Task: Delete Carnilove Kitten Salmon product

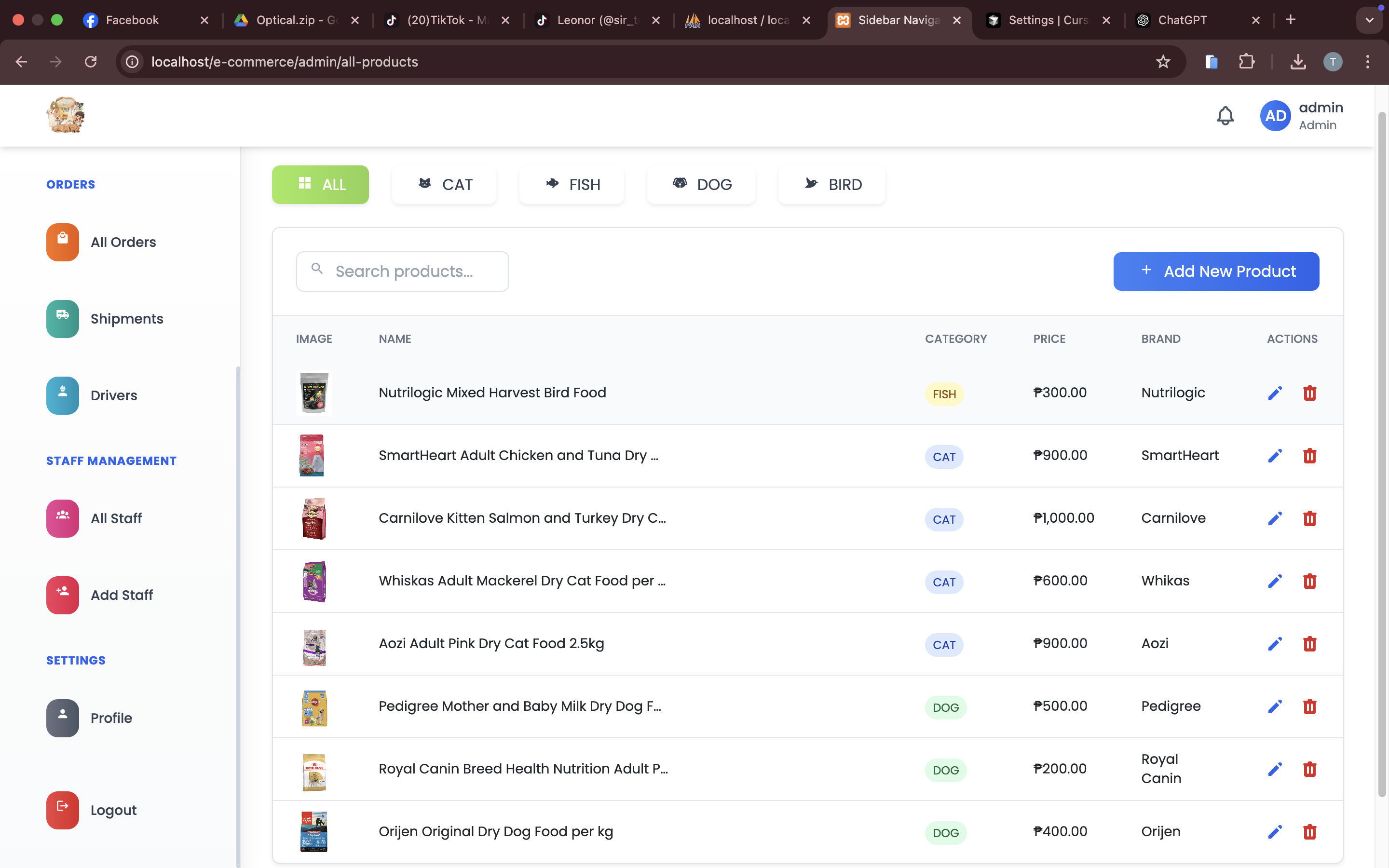Action: pyautogui.click(x=1309, y=518)
